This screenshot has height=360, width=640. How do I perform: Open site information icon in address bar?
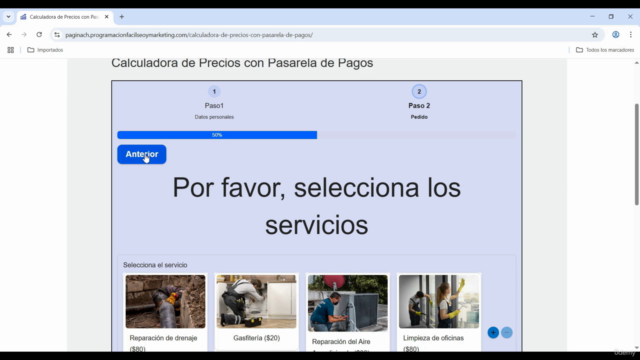coord(57,35)
